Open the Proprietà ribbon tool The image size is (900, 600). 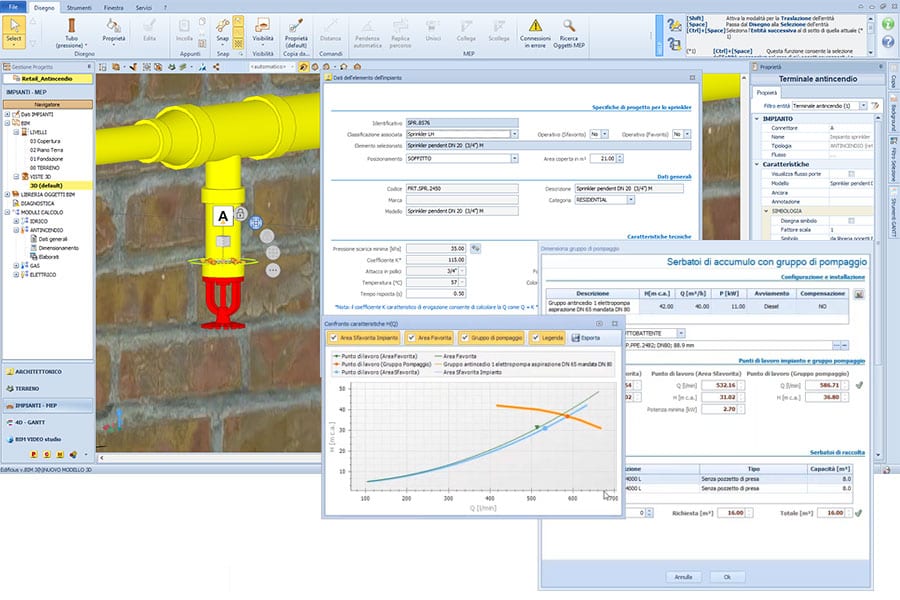coord(114,31)
